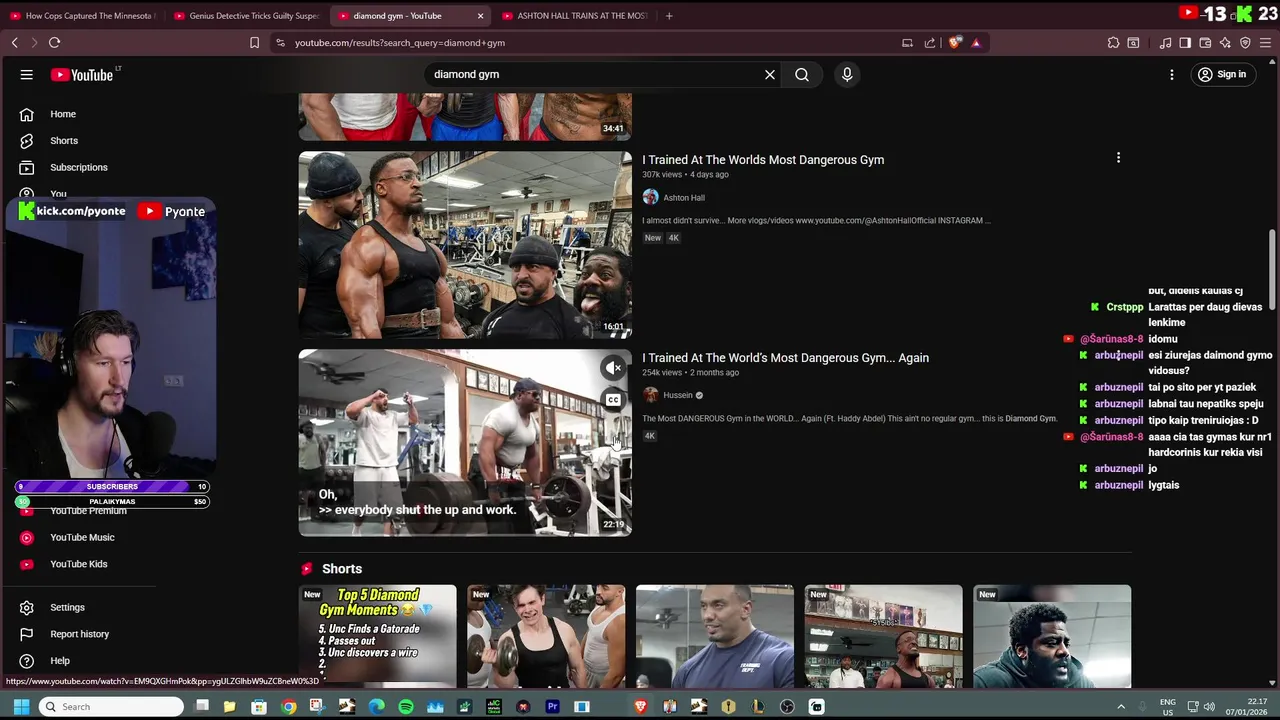Open Spotify from the taskbar
Image resolution: width=1280 pixels, height=720 pixels.
pos(406,707)
